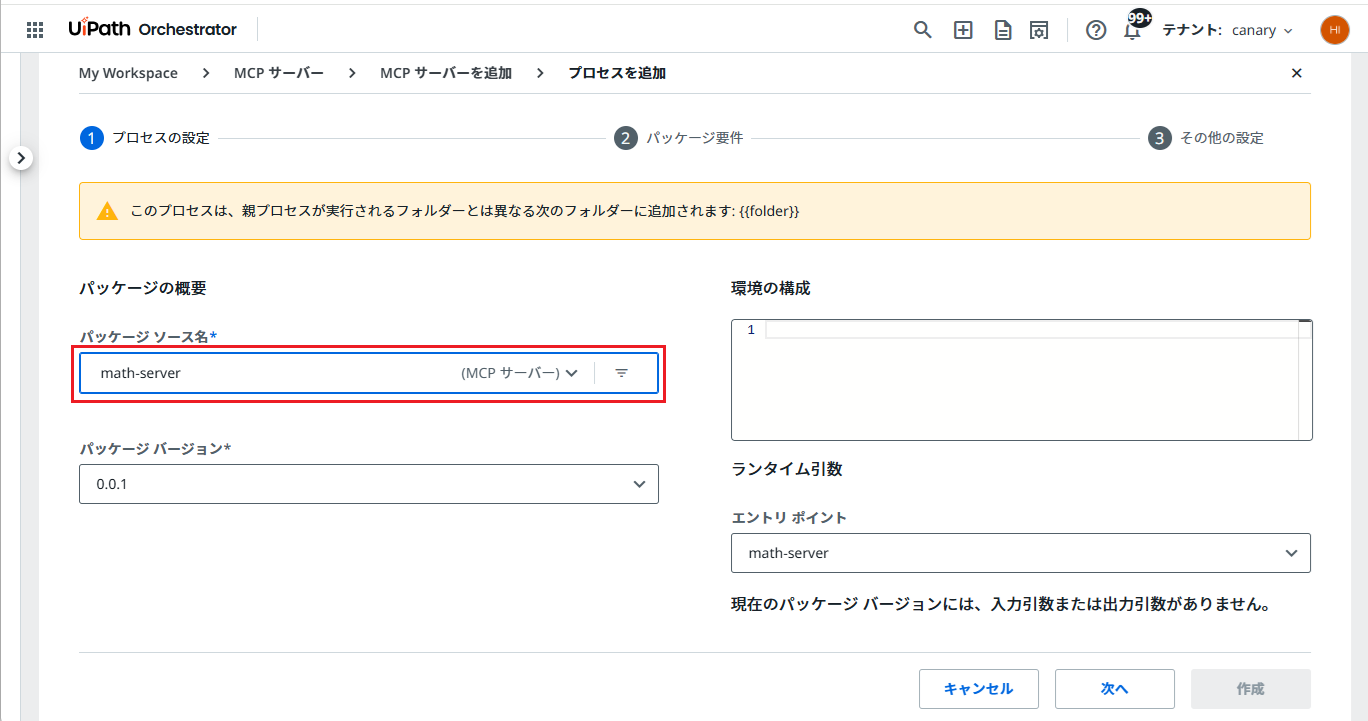Click the UiPath Orchestrator logo
The image size is (1368, 721).
pyautogui.click(x=153, y=29)
